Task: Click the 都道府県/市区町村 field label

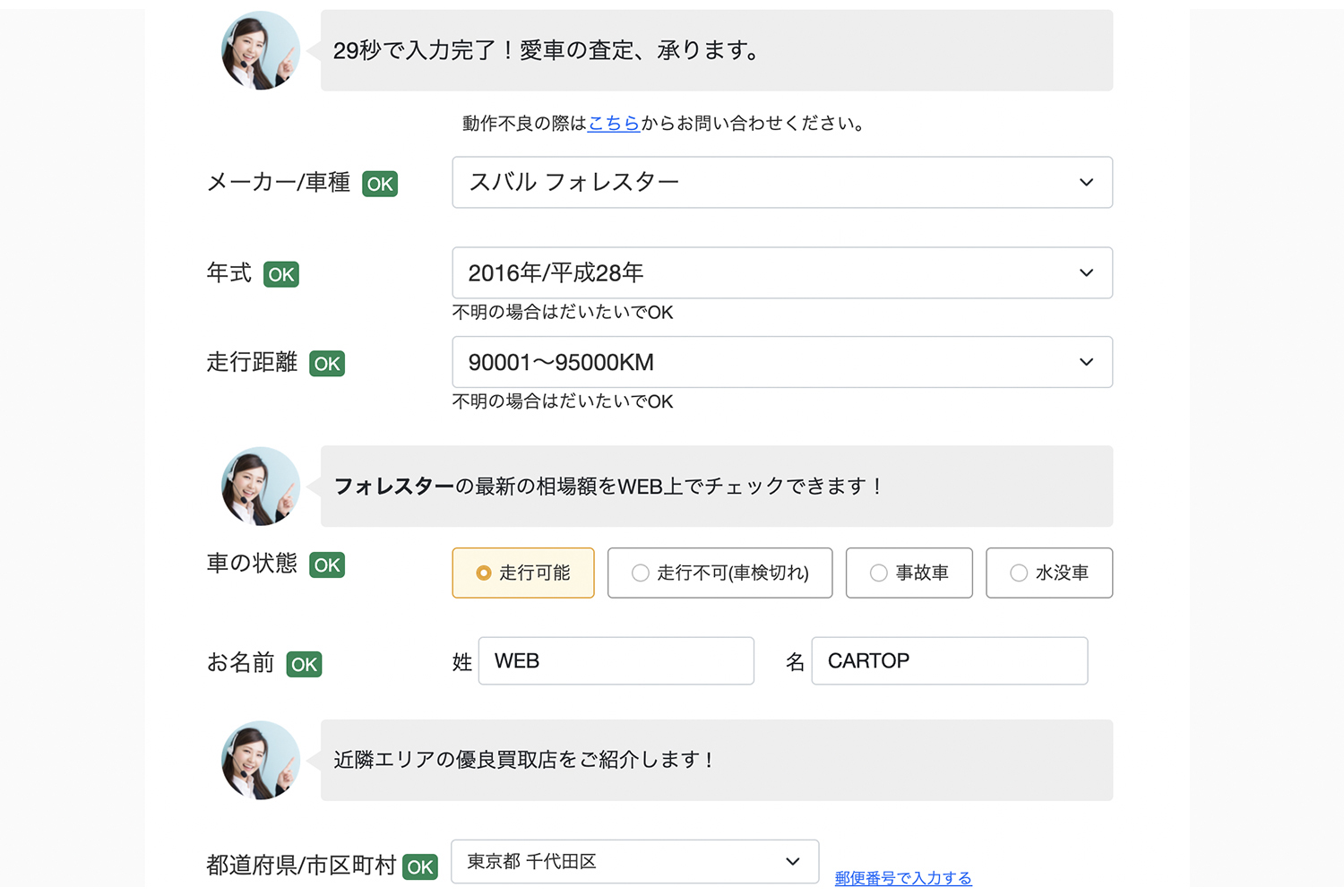Action: [x=301, y=866]
